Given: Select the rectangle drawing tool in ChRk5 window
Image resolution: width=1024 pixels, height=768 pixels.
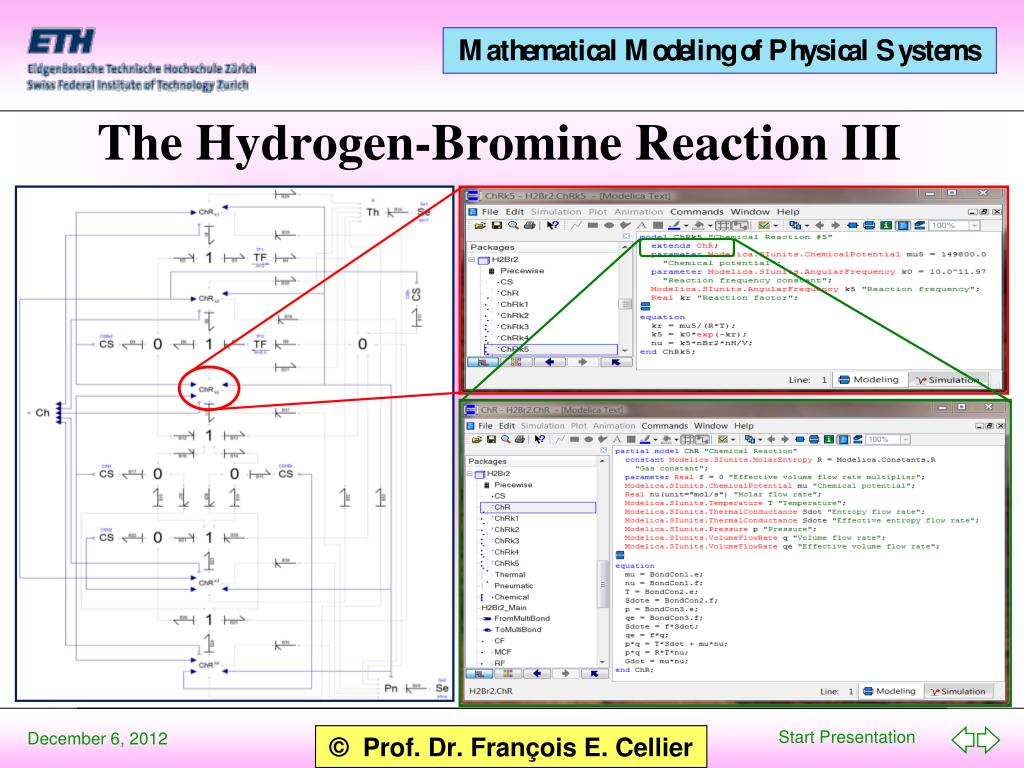Looking at the screenshot, I should (592, 225).
